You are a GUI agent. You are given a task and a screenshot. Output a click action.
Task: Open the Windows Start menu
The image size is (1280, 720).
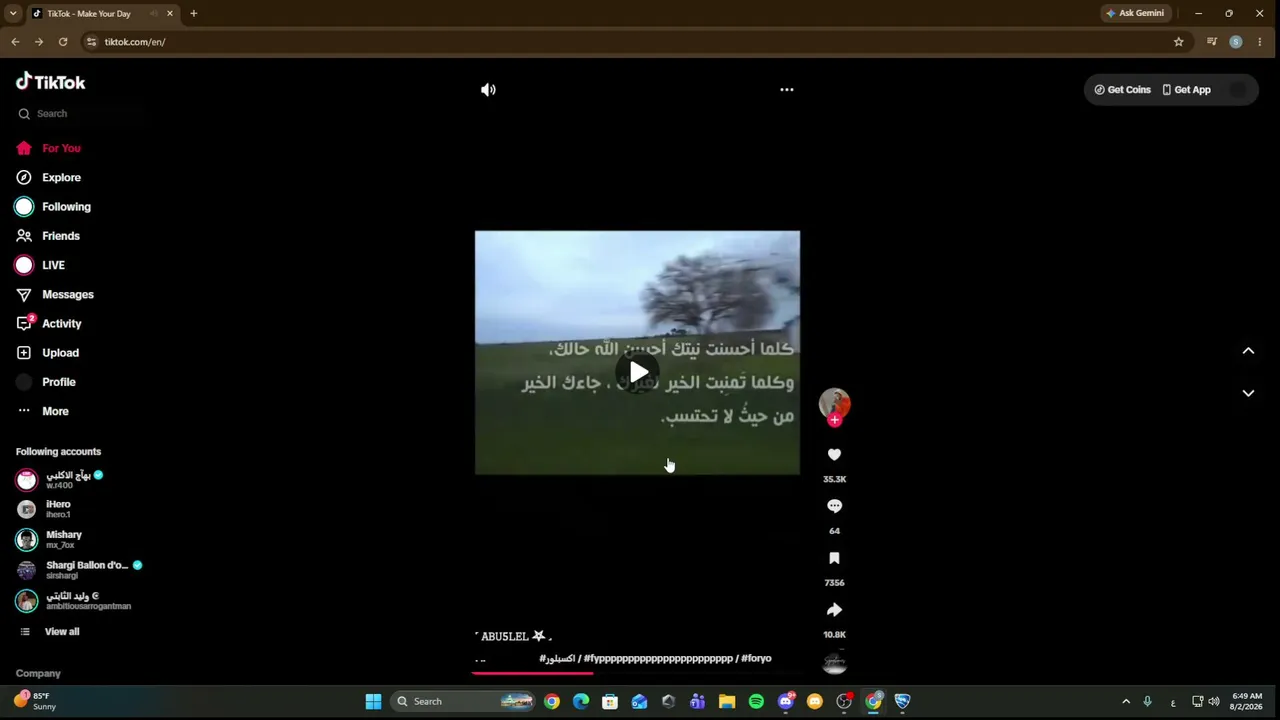coord(373,701)
